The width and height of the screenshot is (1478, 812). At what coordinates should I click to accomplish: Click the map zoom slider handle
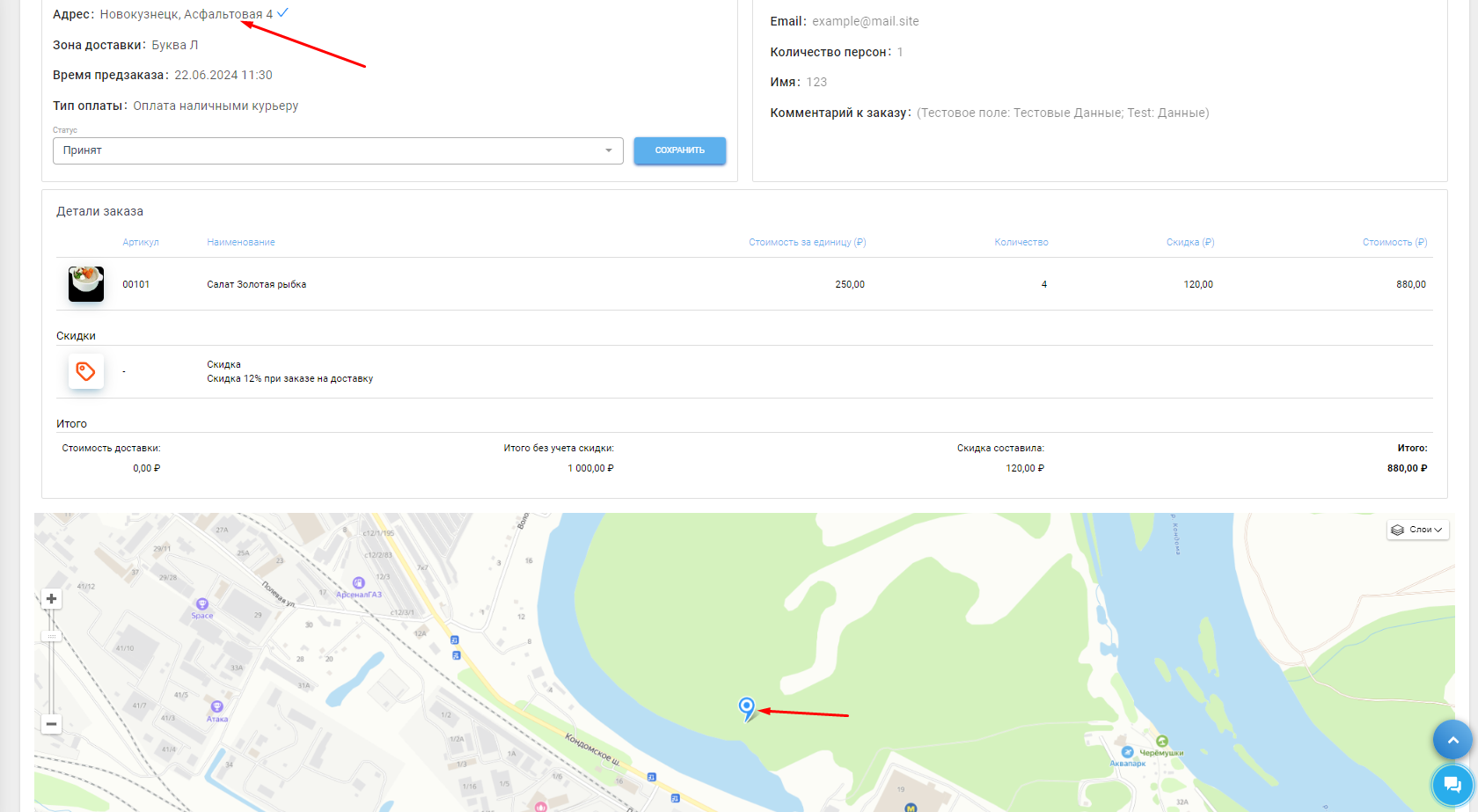pos(51,636)
